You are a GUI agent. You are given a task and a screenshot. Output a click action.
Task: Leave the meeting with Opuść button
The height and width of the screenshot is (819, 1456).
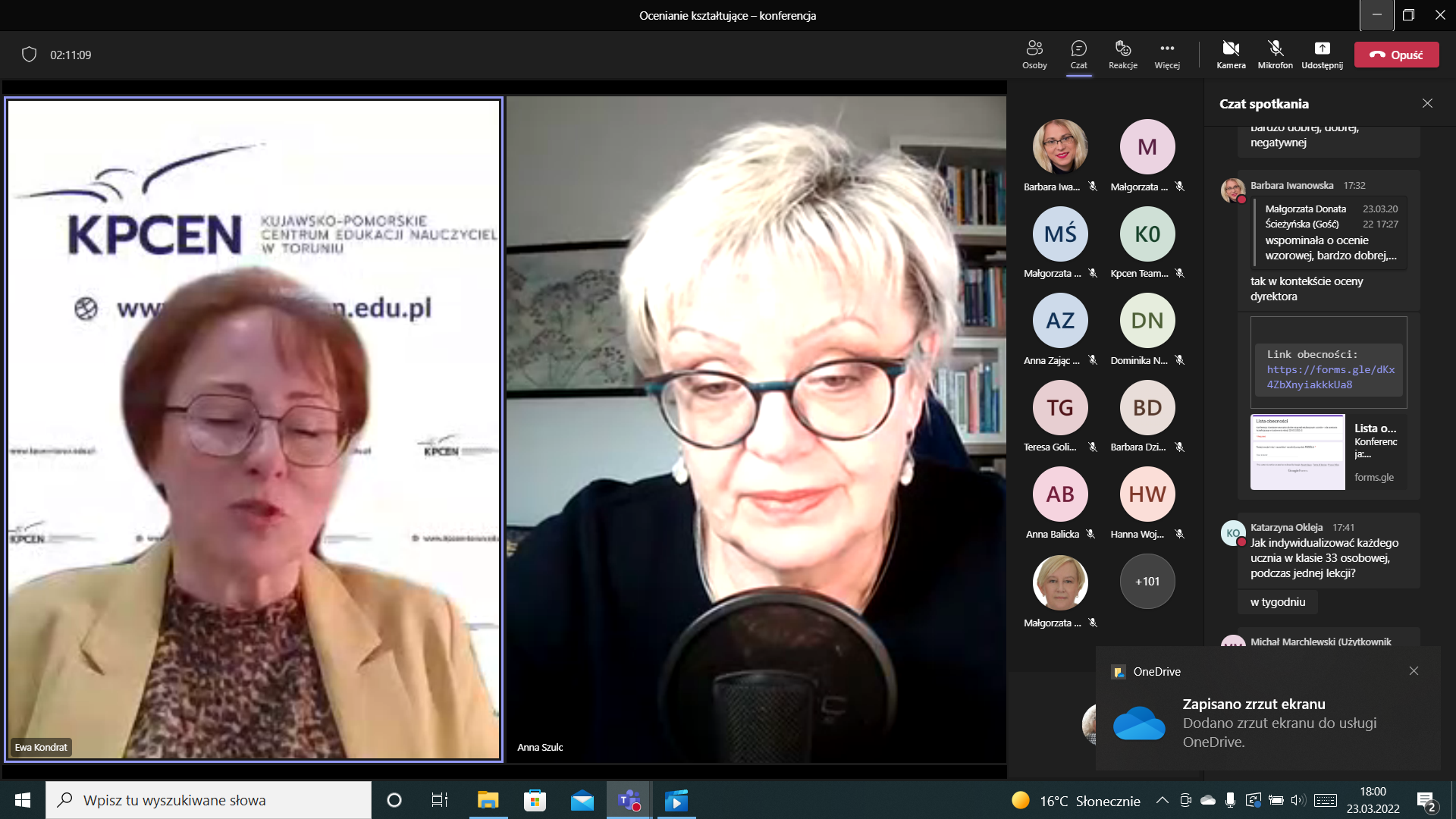click(x=1396, y=55)
